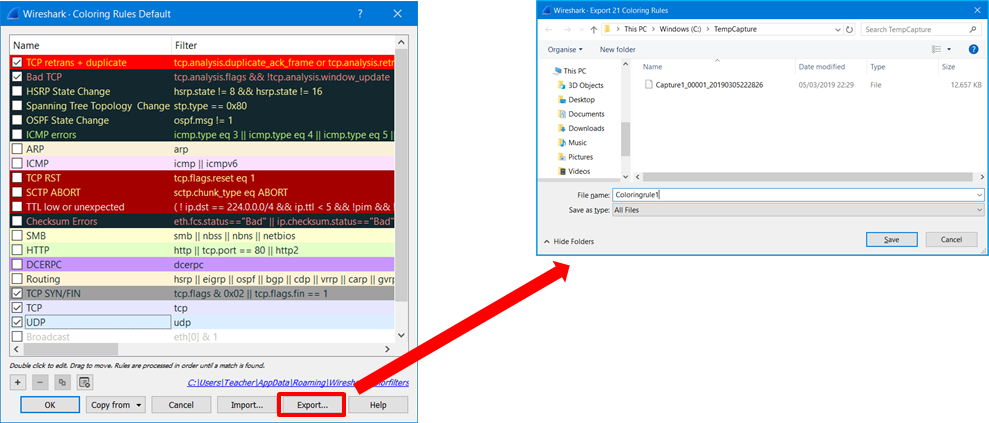The image size is (989, 423).
Task: Click the minus icon to delete selected rule
Action: point(40,381)
